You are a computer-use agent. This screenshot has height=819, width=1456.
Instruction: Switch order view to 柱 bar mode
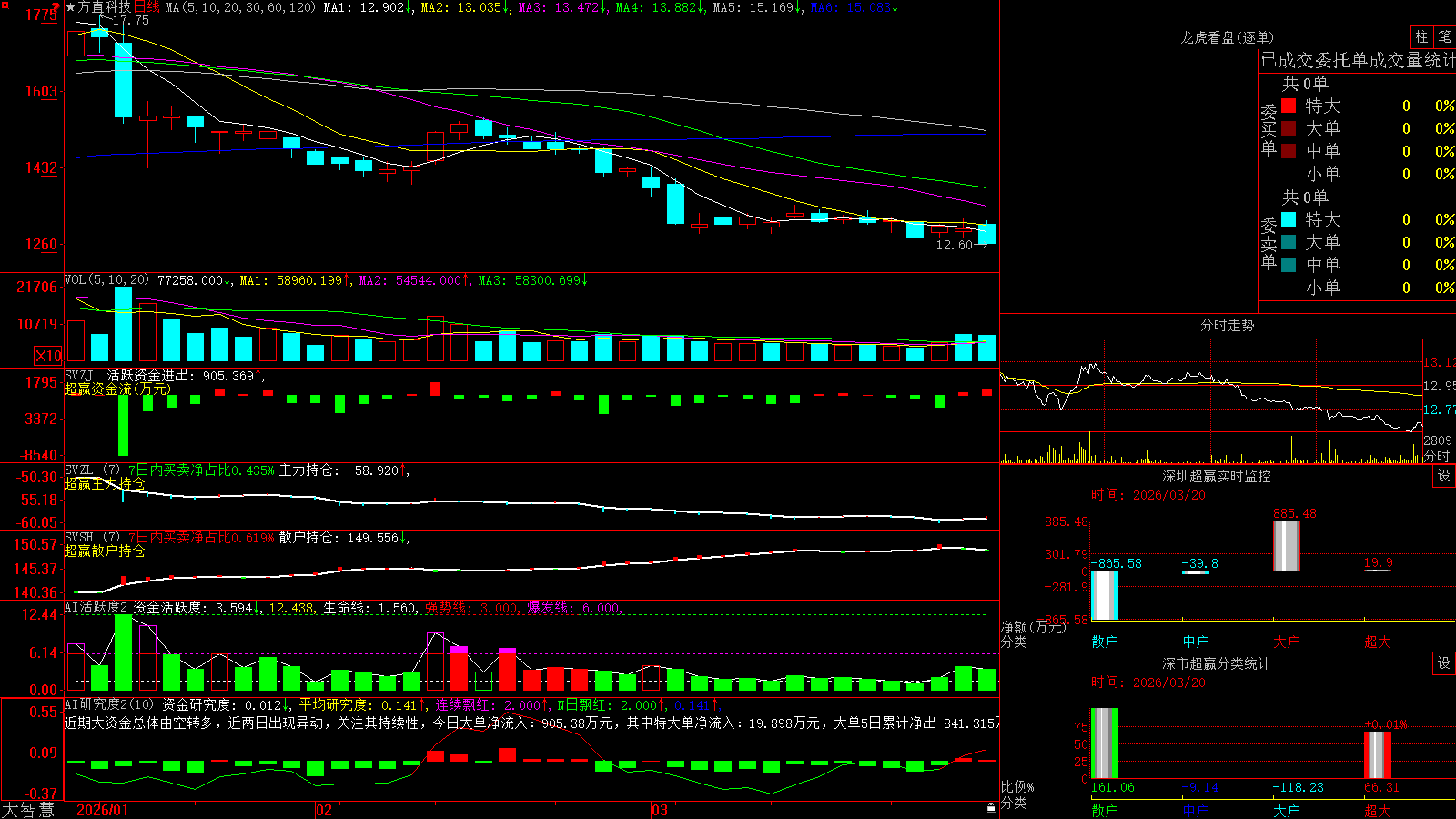pos(1421,37)
